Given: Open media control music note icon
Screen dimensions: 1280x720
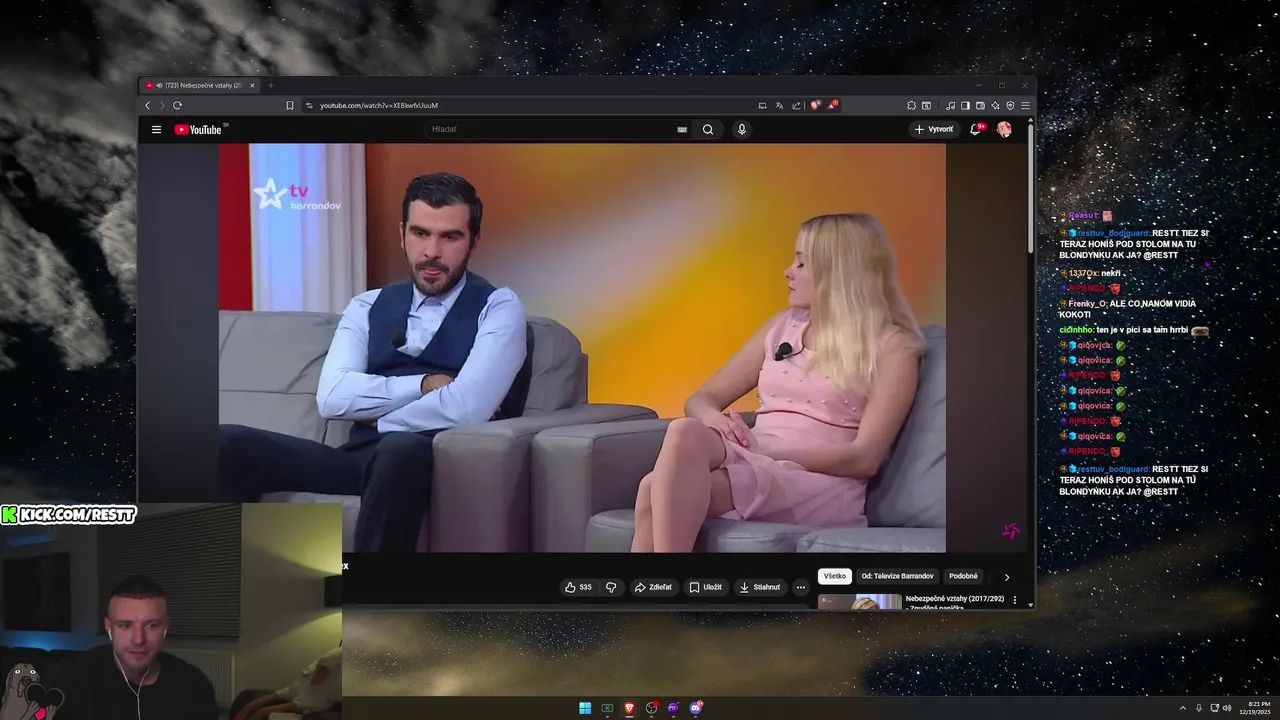Looking at the screenshot, I should (x=950, y=105).
